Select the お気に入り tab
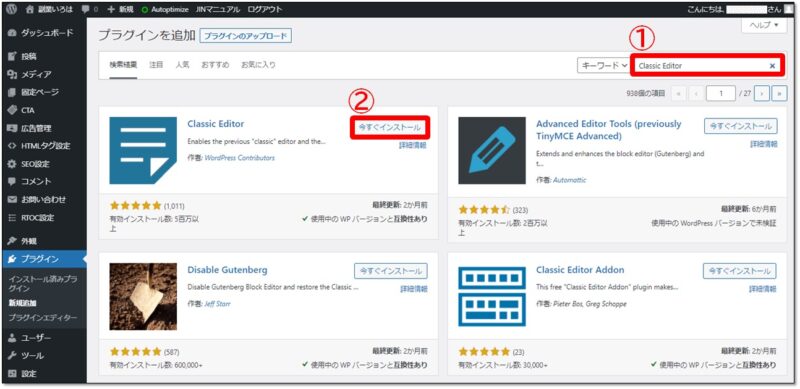The width and height of the screenshot is (800, 389). (x=258, y=65)
